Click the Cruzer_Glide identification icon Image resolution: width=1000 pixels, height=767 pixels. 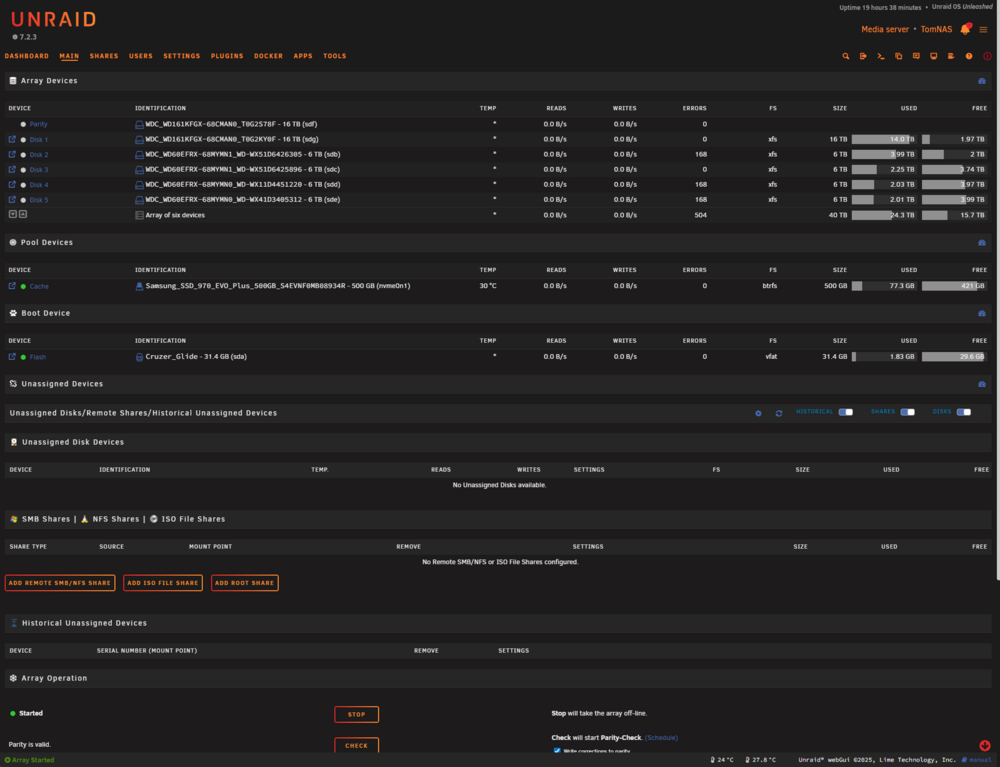(x=139, y=357)
